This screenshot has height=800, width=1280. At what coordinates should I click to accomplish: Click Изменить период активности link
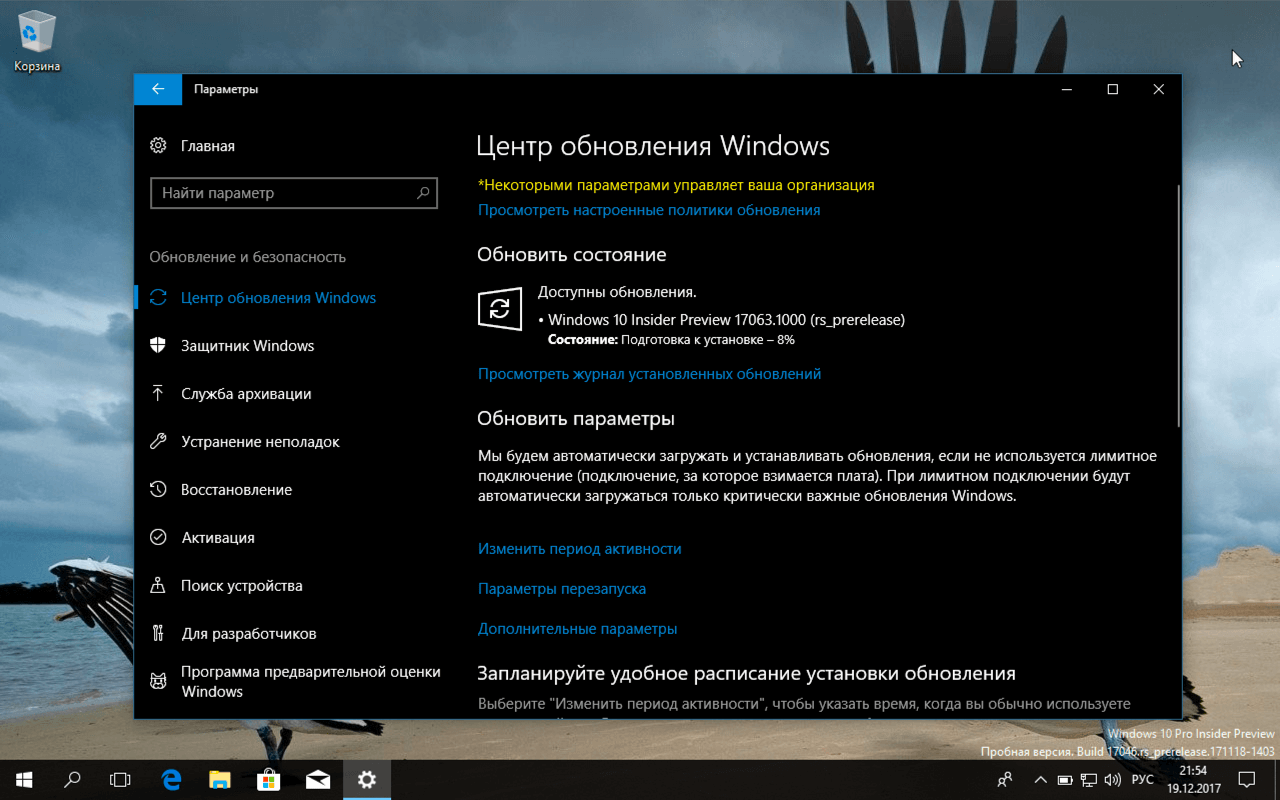[580, 548]
